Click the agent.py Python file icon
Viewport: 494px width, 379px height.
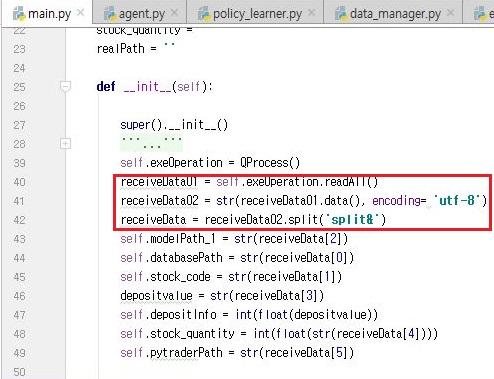click(x=110, y=14)
